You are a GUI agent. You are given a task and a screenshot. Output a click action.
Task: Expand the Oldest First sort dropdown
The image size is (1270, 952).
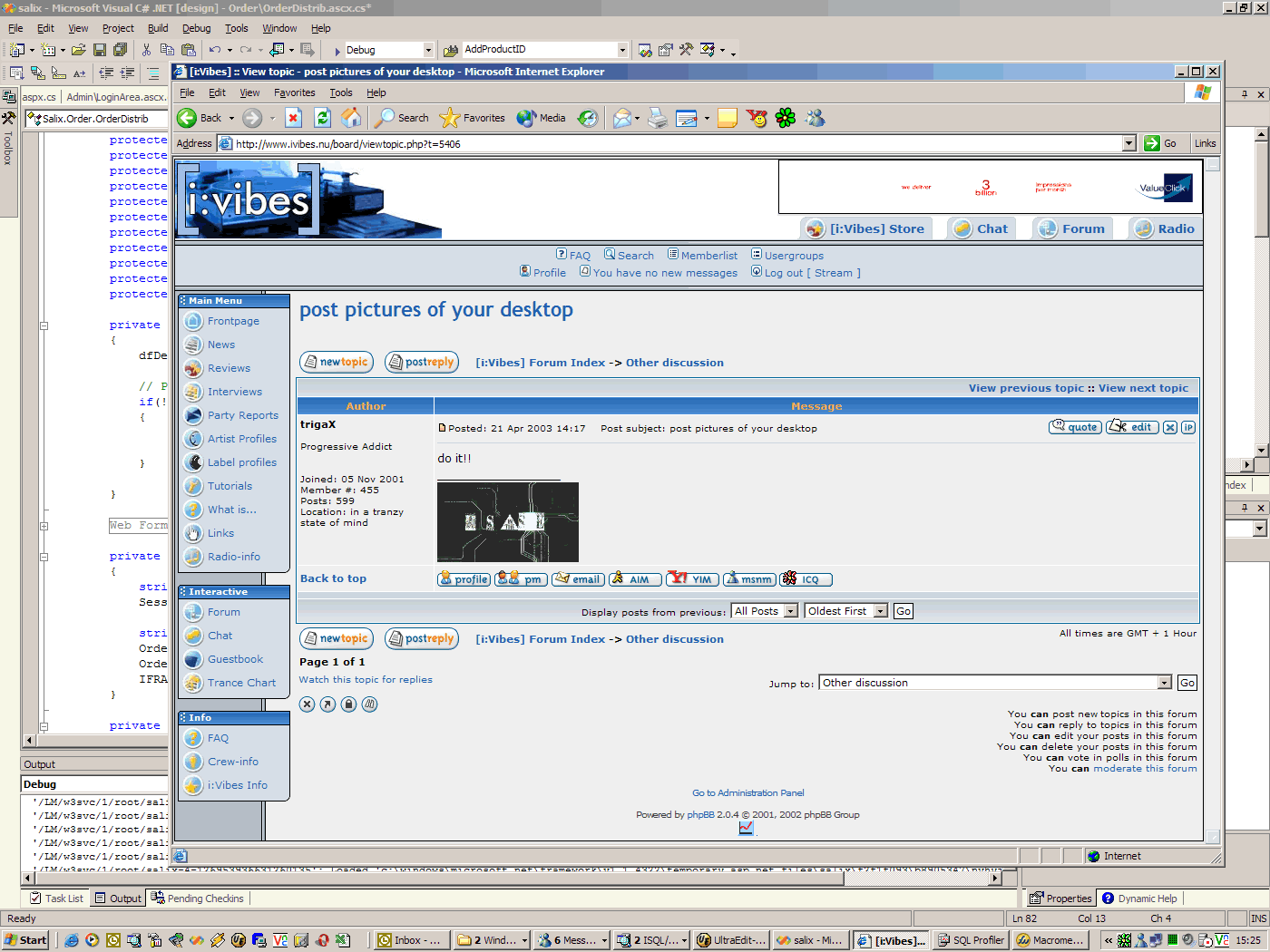(880, 611)
